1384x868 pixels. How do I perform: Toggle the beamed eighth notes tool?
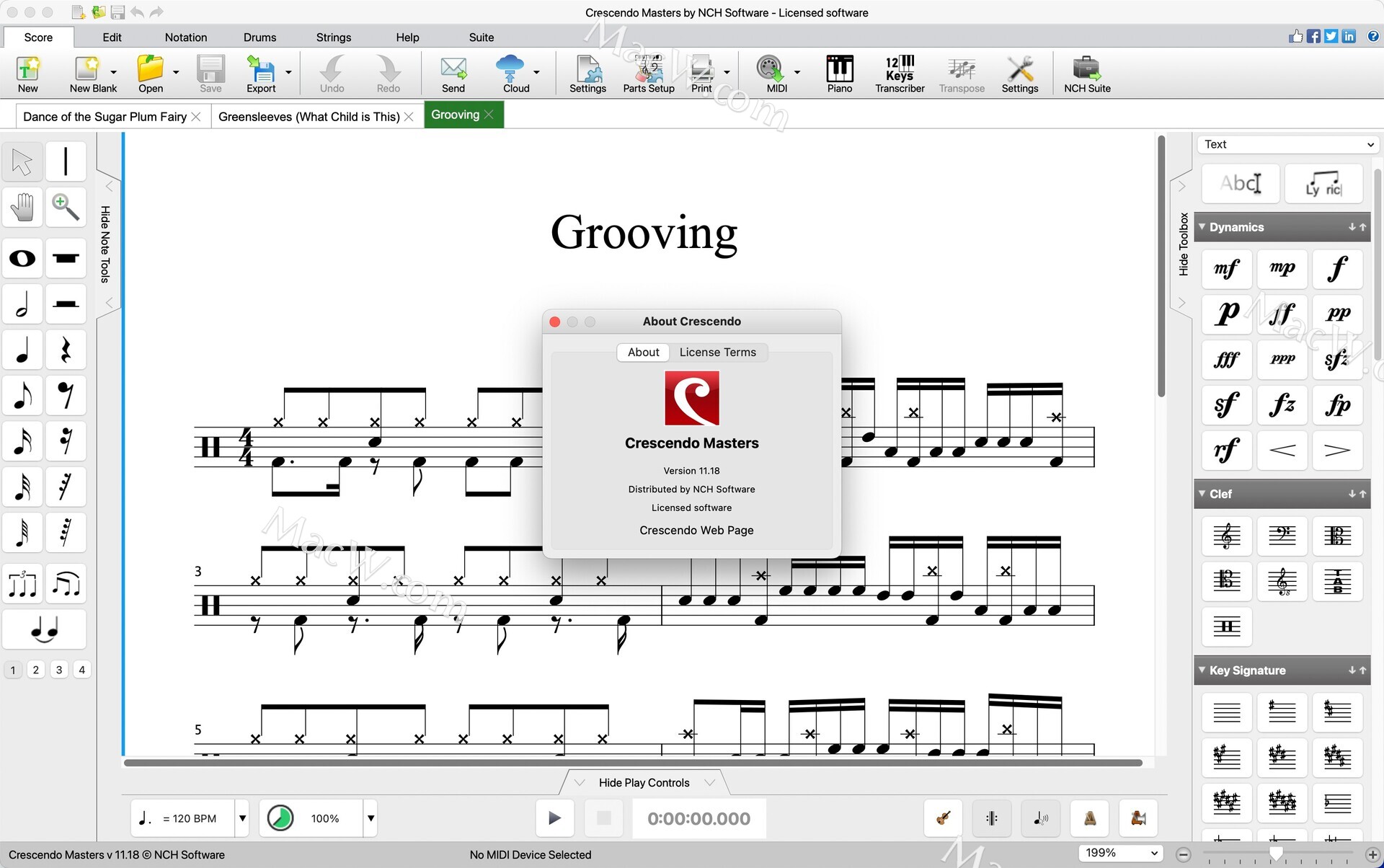[66, 584]
